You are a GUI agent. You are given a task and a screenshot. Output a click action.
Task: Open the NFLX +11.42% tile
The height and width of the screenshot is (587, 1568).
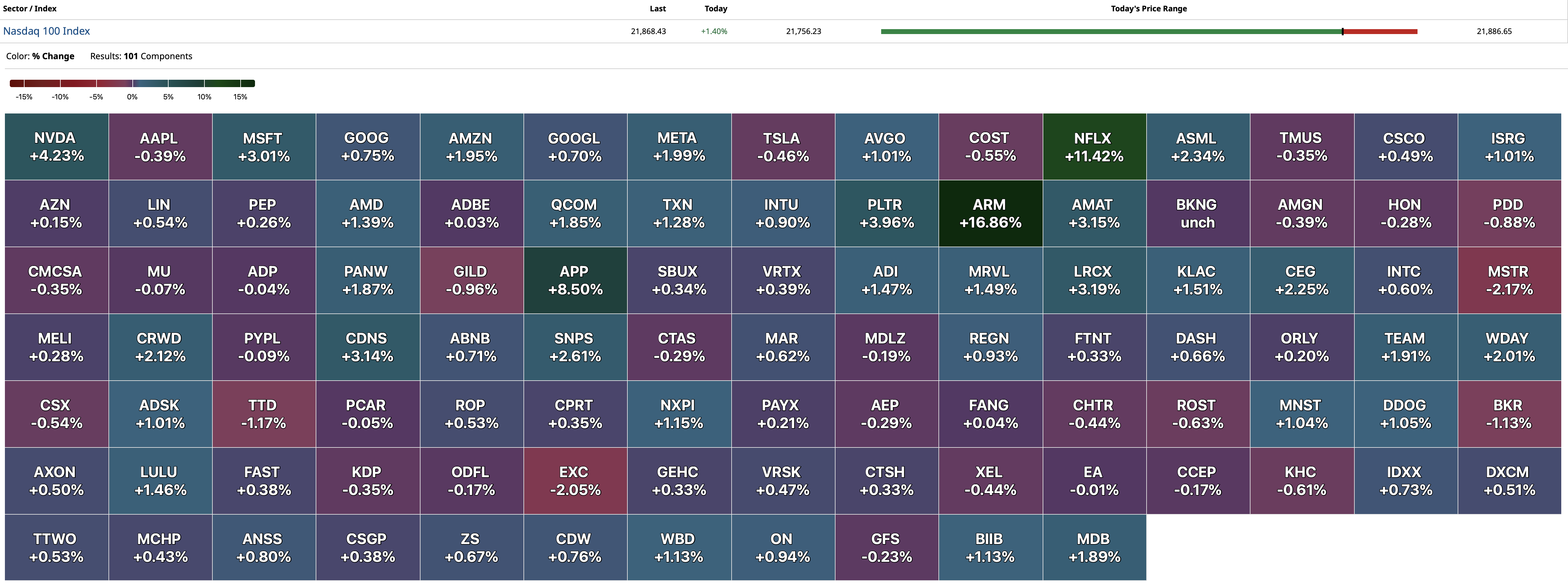pos(1094,147)
